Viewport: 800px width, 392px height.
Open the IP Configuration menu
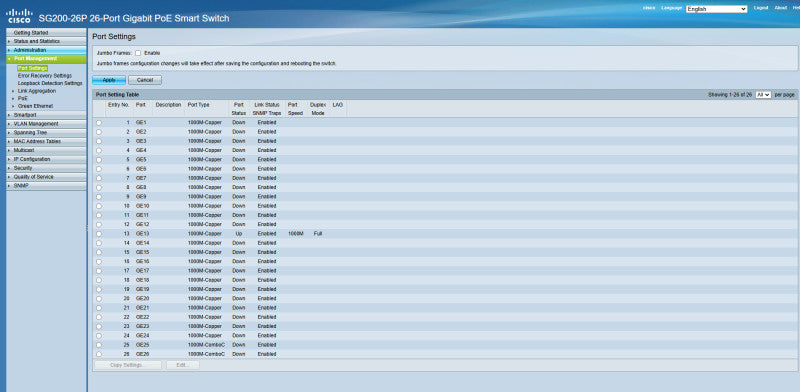pyautogui.click(x=46, y=159)
